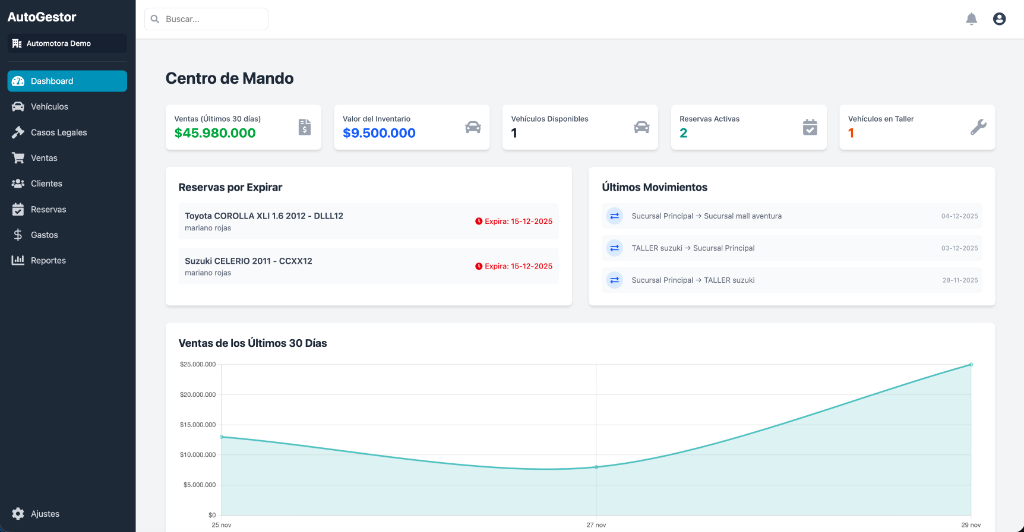Screen dimensions: 1024x532
Task: Click the 27 nov data point on chart
Action: [596, 467]
